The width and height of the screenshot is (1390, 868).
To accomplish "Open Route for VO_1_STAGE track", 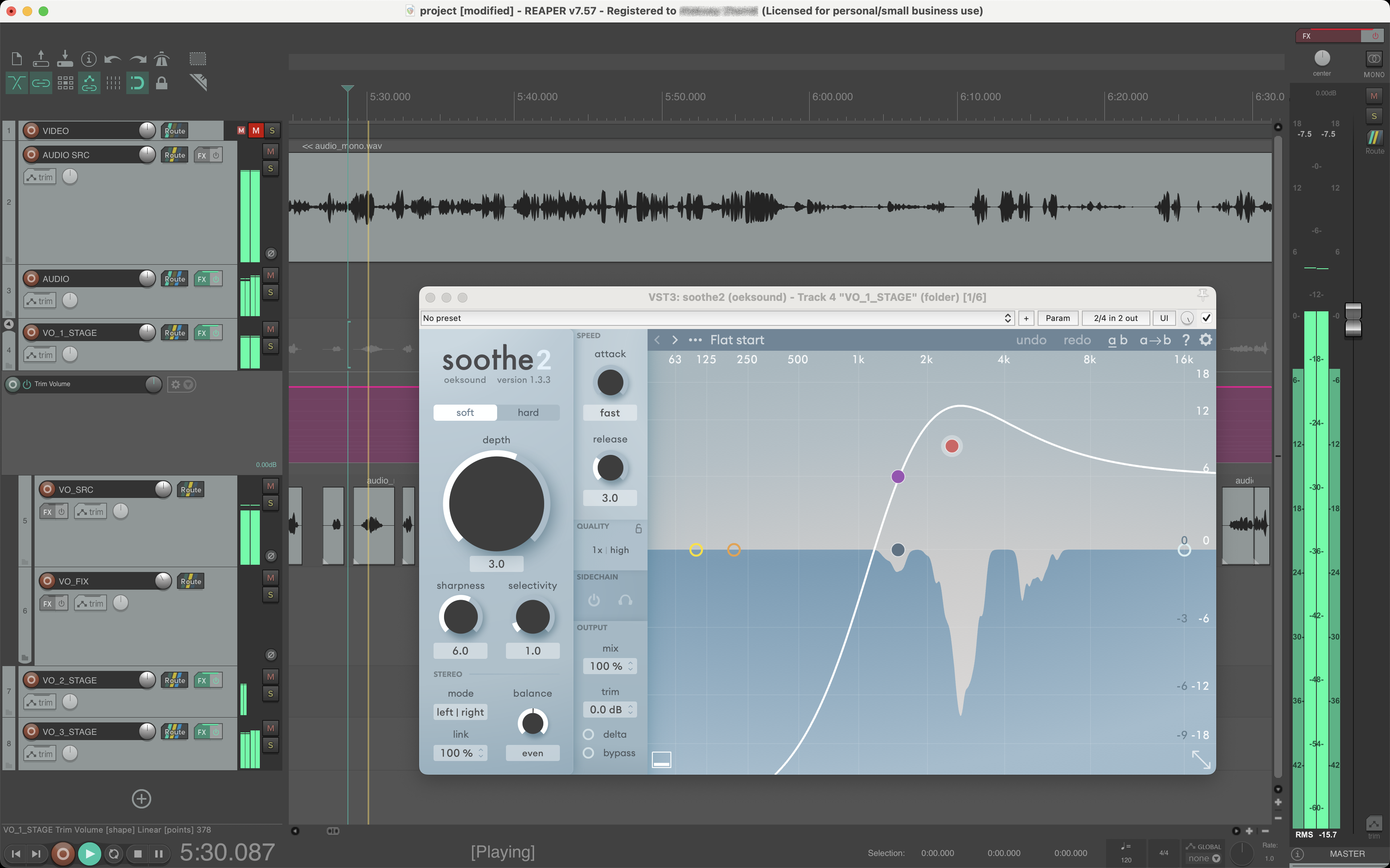I will (175, 333).
